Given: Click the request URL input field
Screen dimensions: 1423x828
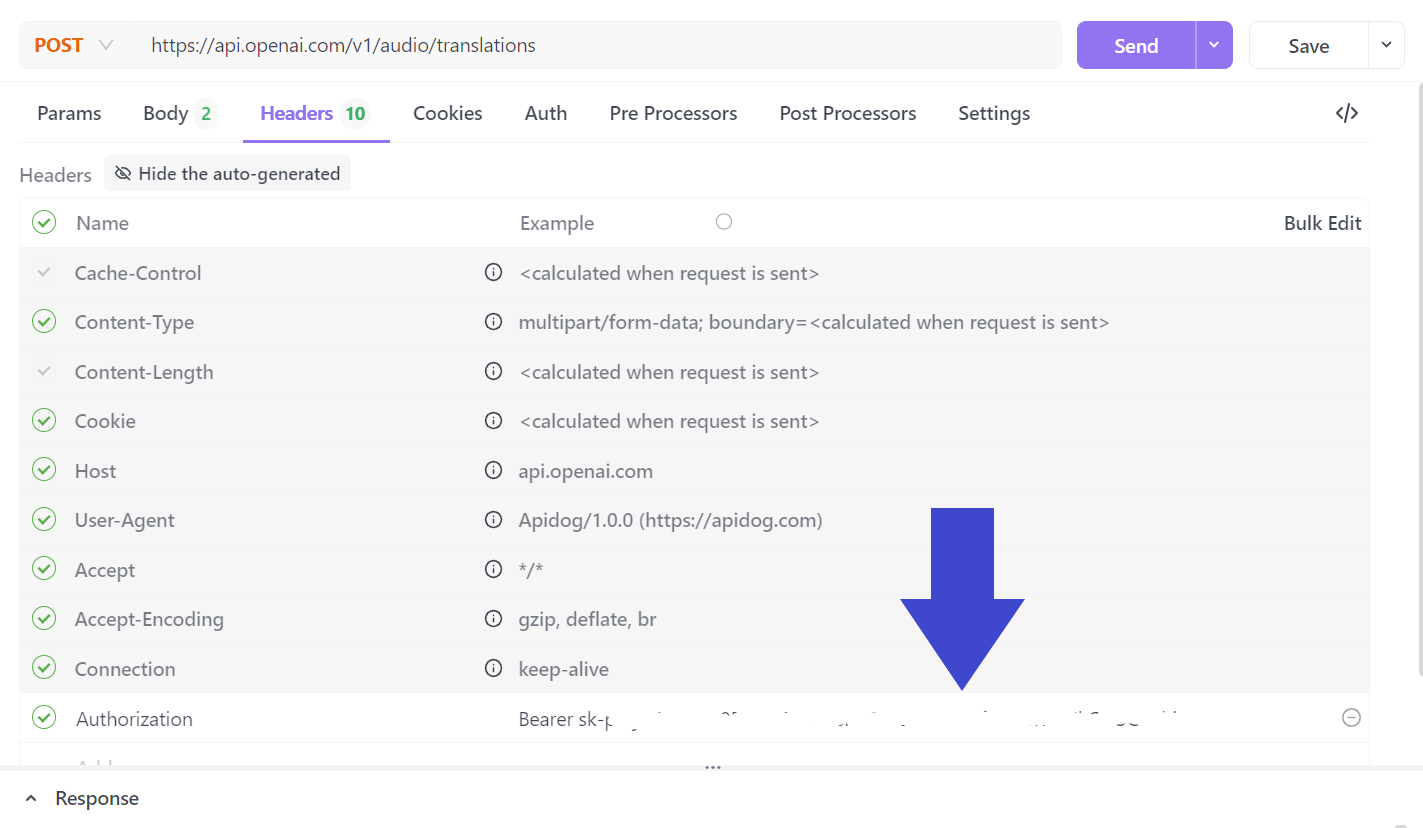Looking at the screenshot, I should [600, 45].
